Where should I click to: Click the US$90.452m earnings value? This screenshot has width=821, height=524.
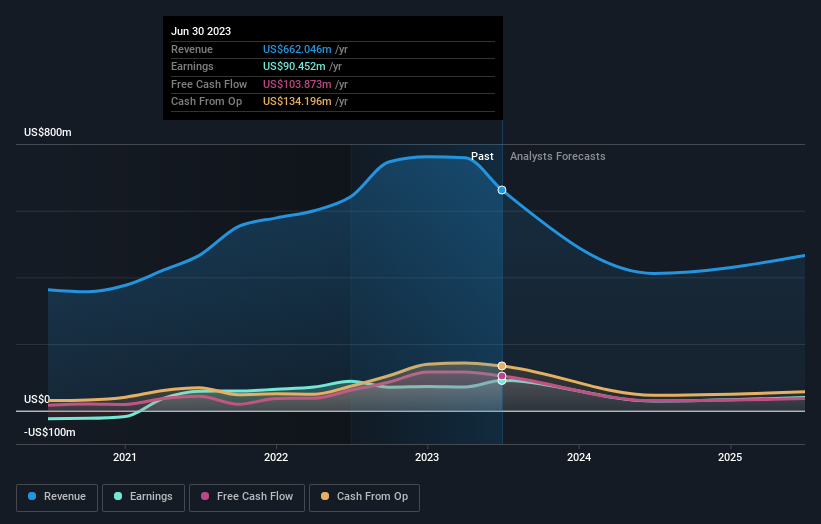point(294,66)
